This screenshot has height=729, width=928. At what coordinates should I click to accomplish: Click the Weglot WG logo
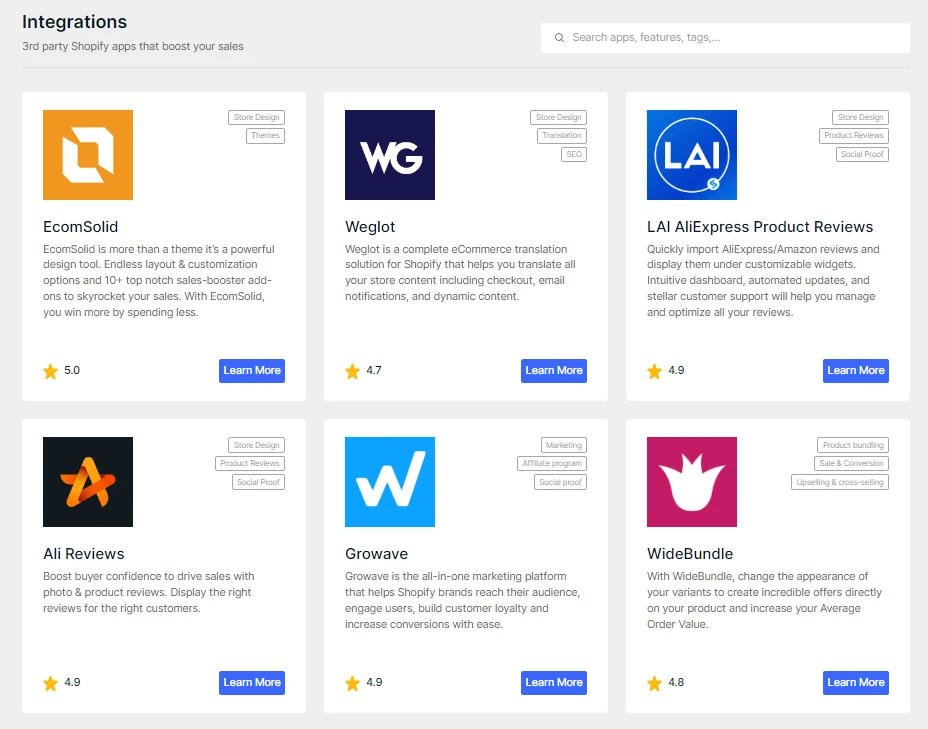coord(390,155)
